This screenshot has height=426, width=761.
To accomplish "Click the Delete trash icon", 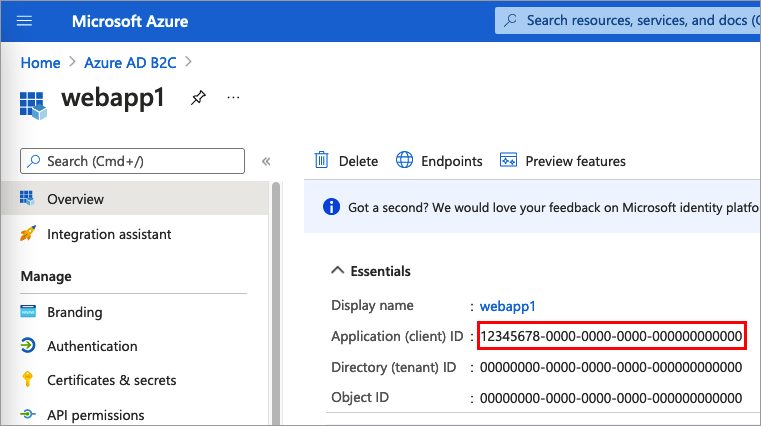I will 322,160.
